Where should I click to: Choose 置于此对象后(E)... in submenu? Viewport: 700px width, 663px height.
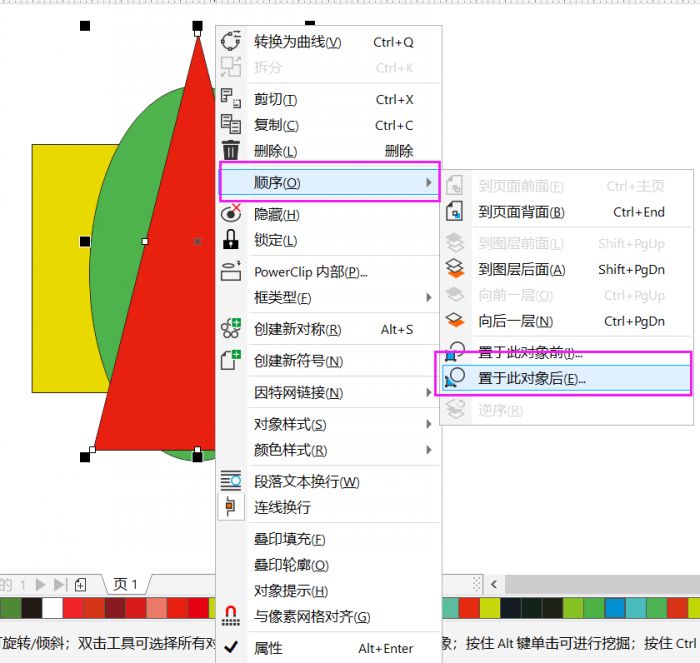[x=566, y=379]
